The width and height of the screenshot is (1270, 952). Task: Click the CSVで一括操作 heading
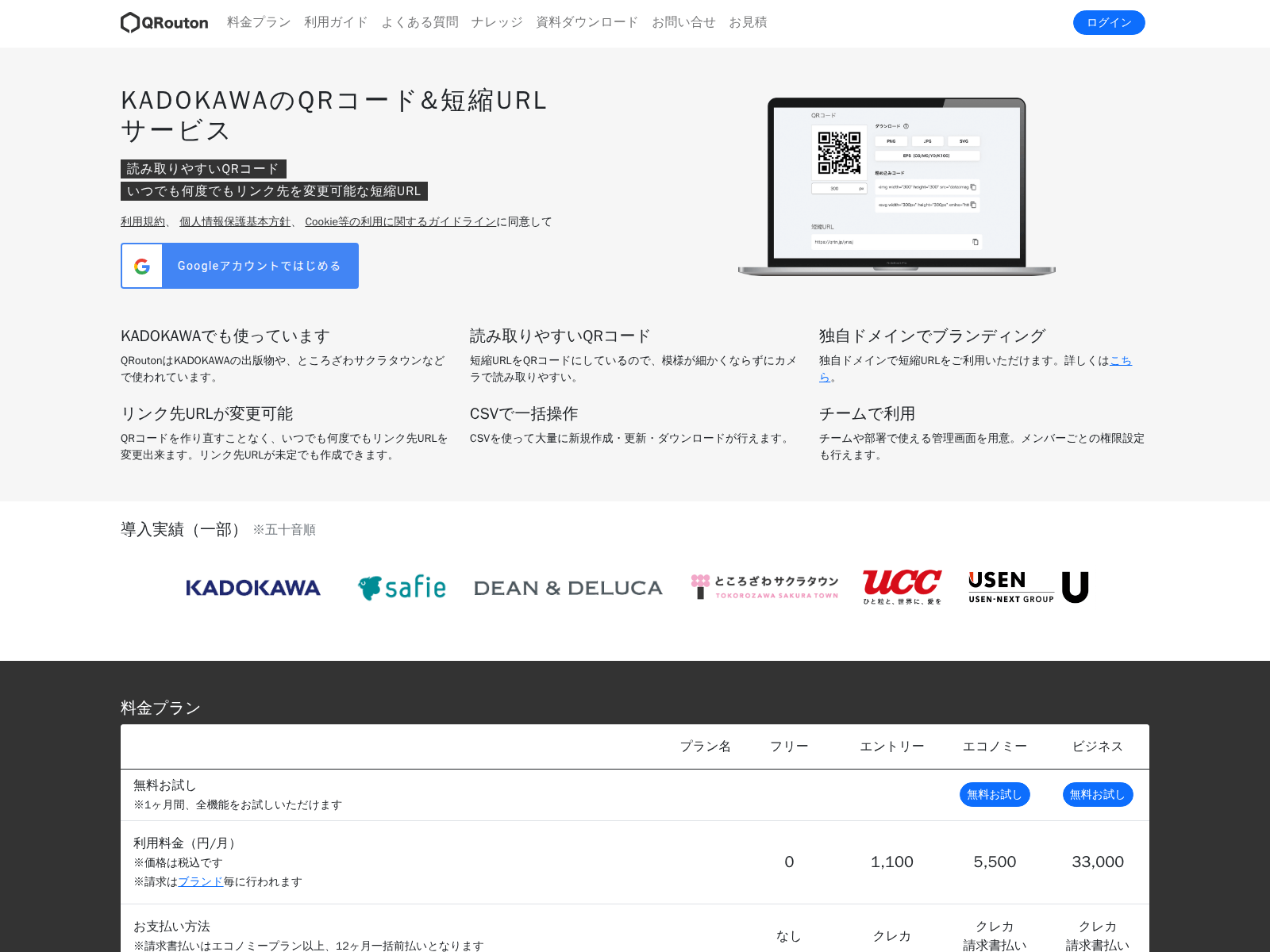coord(524,413)
